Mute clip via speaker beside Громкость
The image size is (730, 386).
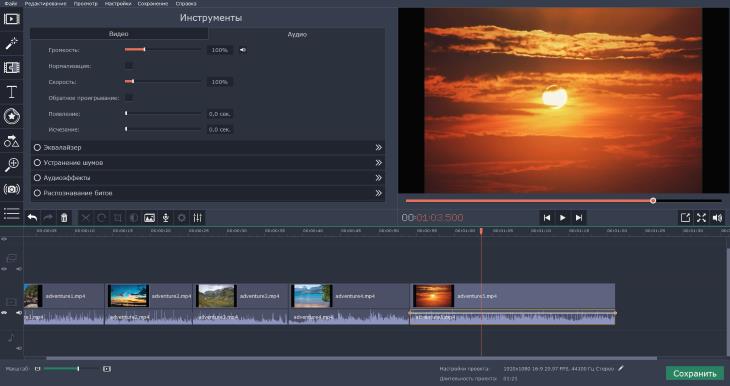[x=243, y=50]
